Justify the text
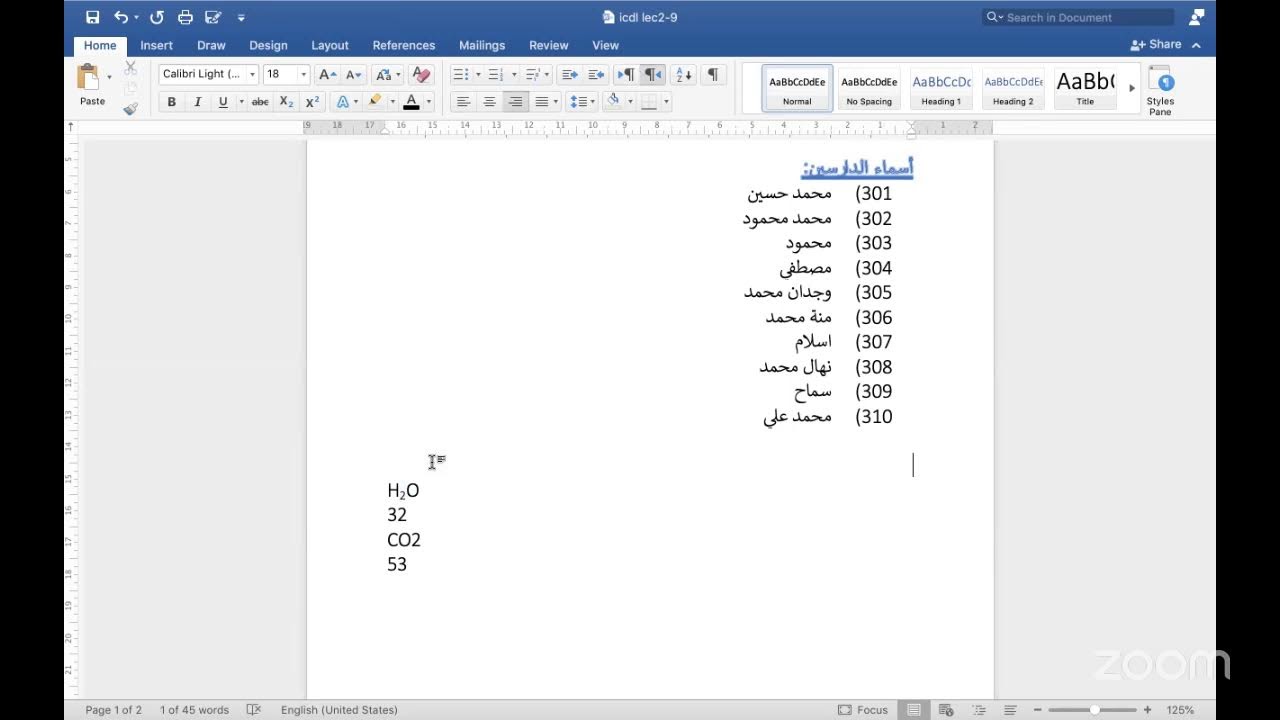The width and height of the screenshot is (1280, 720). (x=541, y=102)
